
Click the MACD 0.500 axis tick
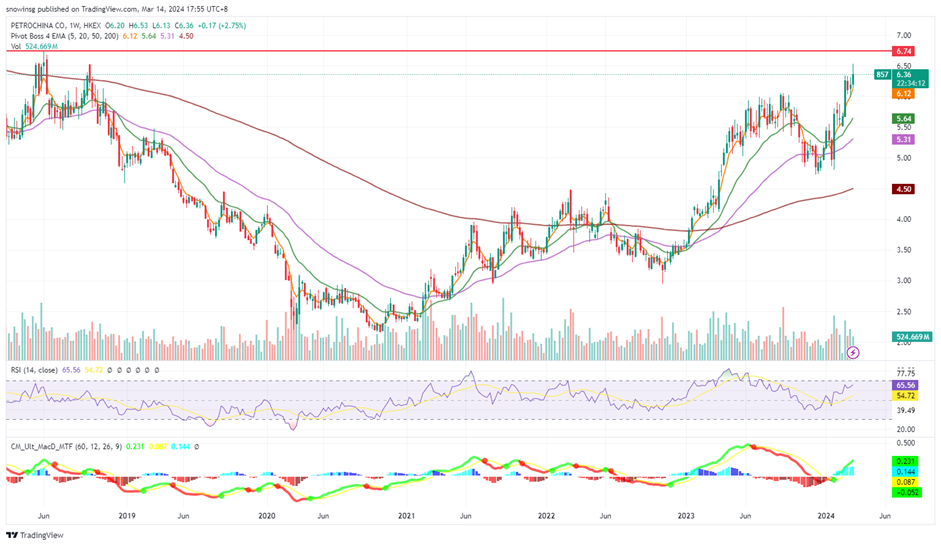click(x=906, y=443)
